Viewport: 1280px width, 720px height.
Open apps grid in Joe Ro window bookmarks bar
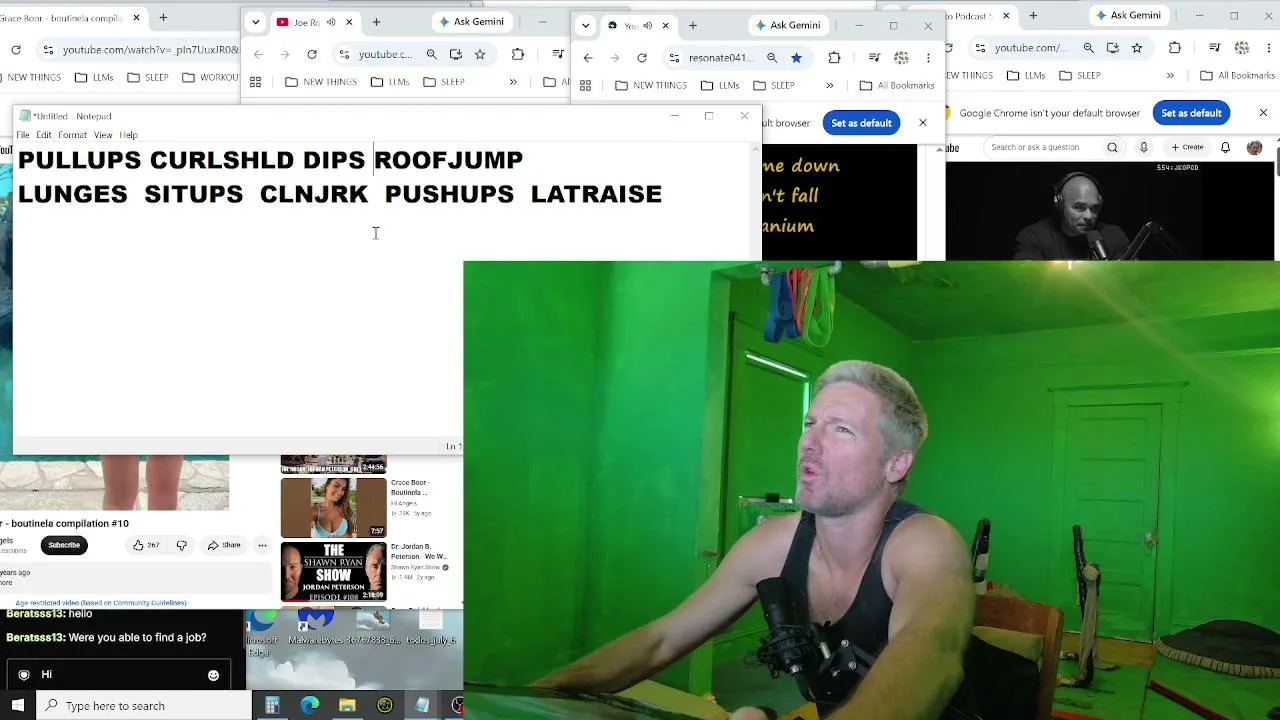tap(256, 82)
